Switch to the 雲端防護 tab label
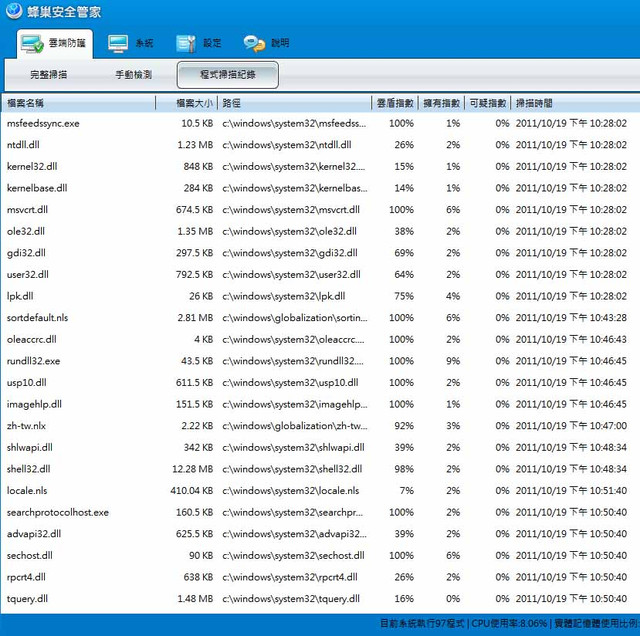The image size is (640, 636). pyautogui.click(x=67, y=43)
